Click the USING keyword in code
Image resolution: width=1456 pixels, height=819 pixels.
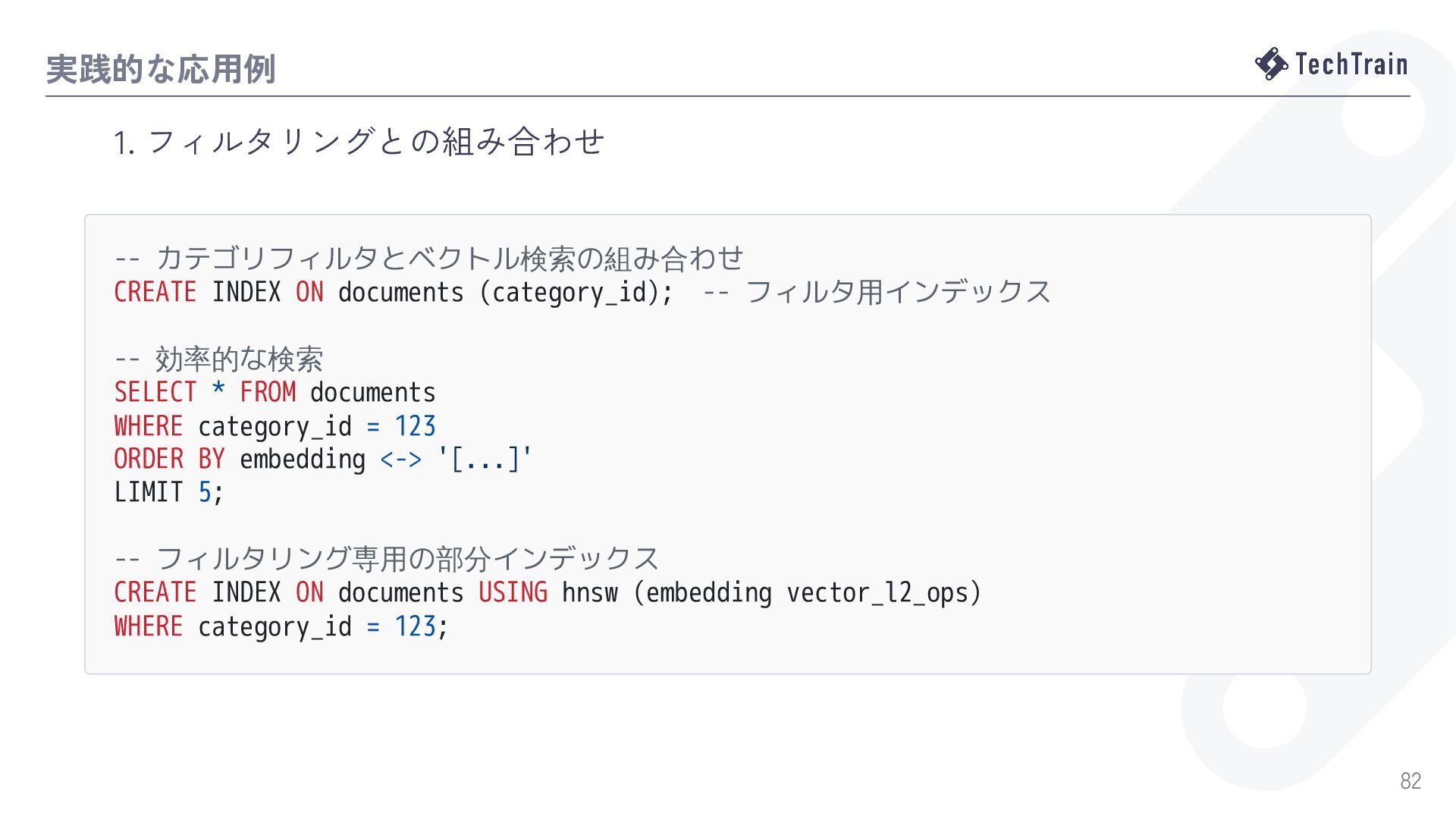point(513,592)
